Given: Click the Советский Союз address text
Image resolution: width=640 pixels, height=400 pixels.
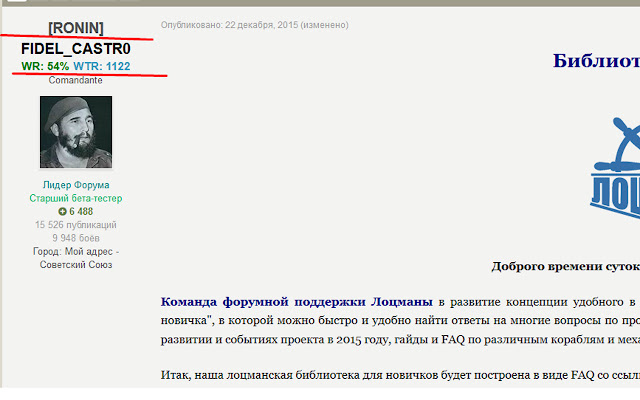Looking at the screenshot, I should pyautogui.click(x=76, y=265).
